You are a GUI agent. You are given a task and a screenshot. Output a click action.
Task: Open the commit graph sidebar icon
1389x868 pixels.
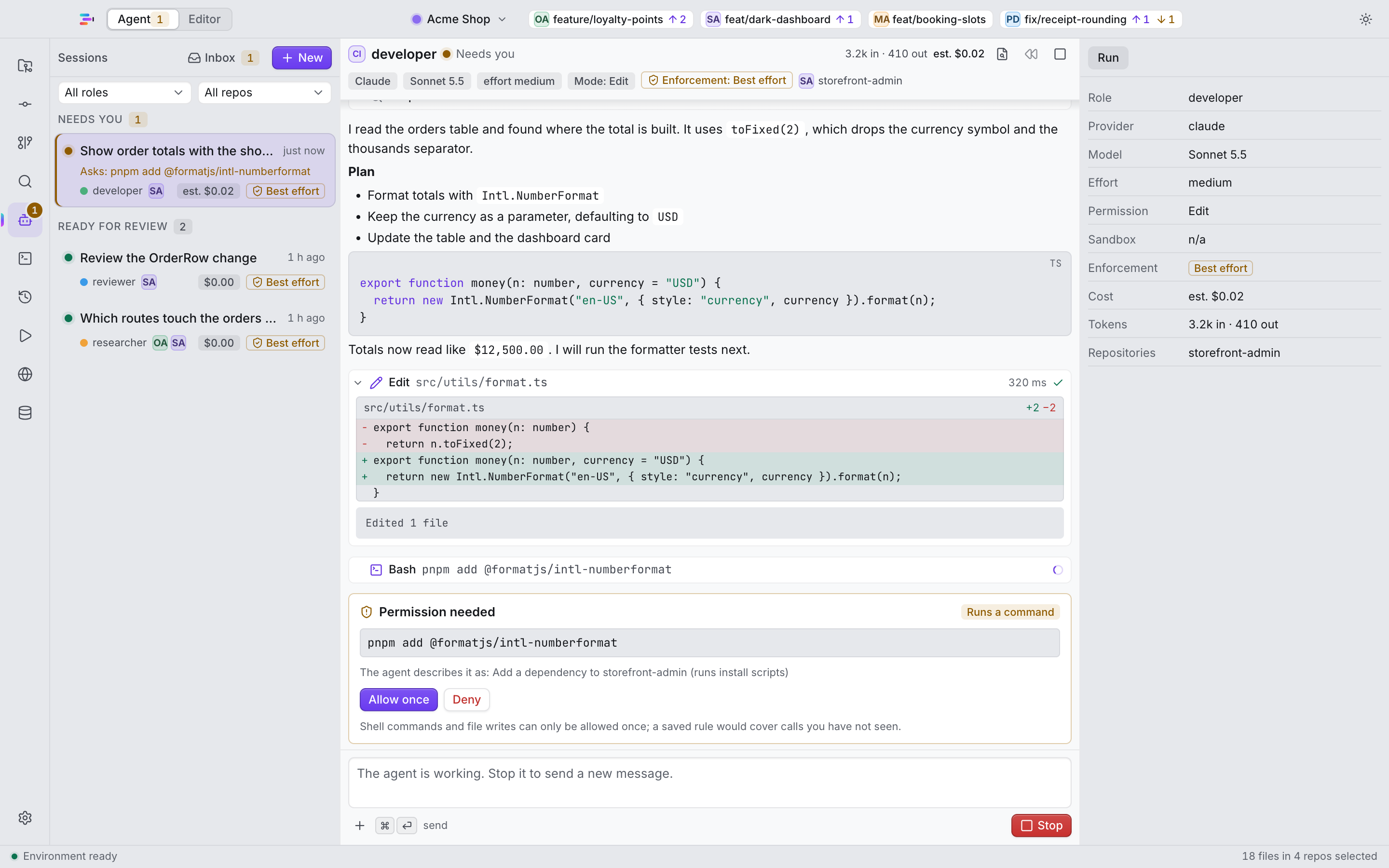25,104
